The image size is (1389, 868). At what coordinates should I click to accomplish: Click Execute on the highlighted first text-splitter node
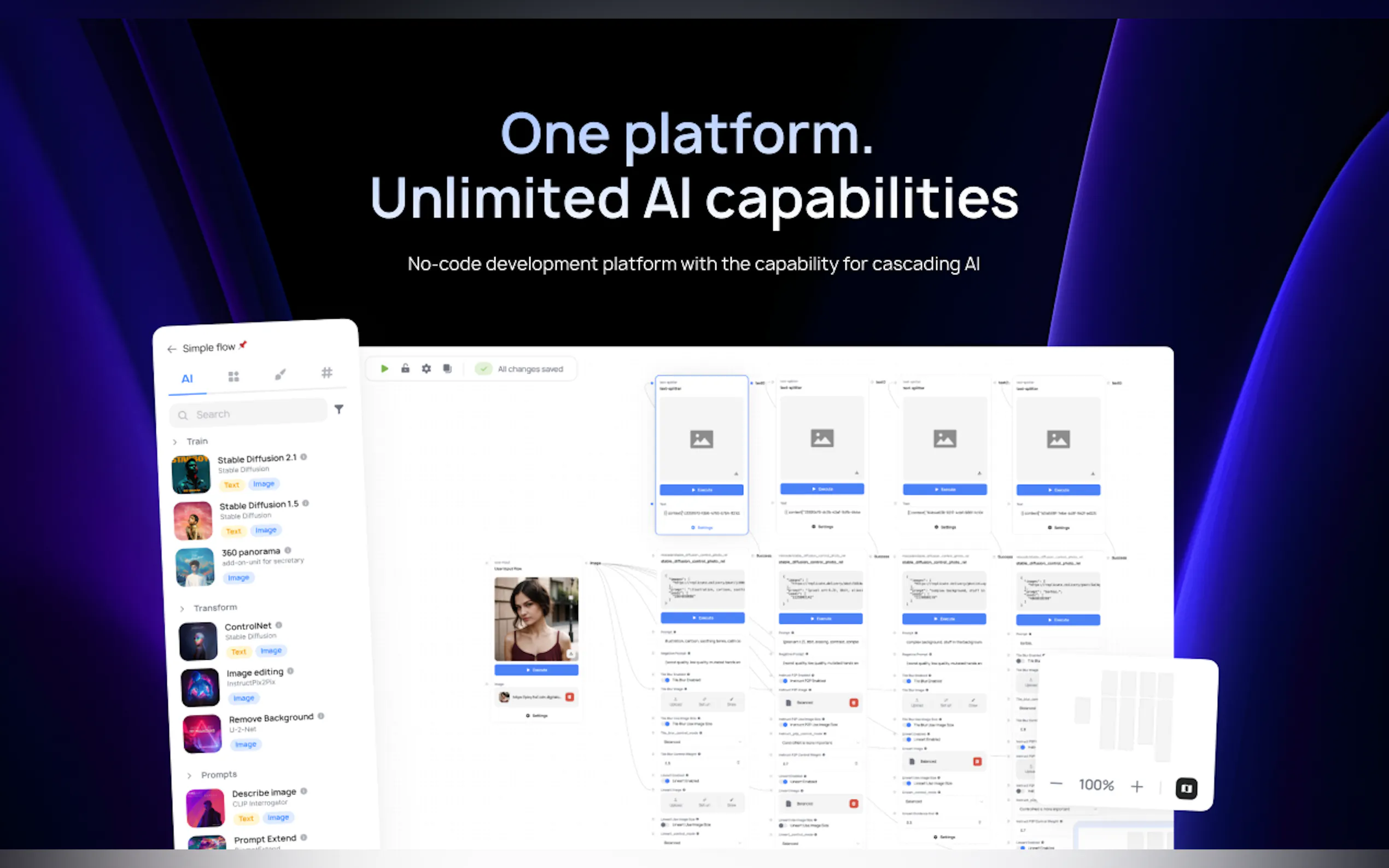pyautogui.click(x=701, y=490)
